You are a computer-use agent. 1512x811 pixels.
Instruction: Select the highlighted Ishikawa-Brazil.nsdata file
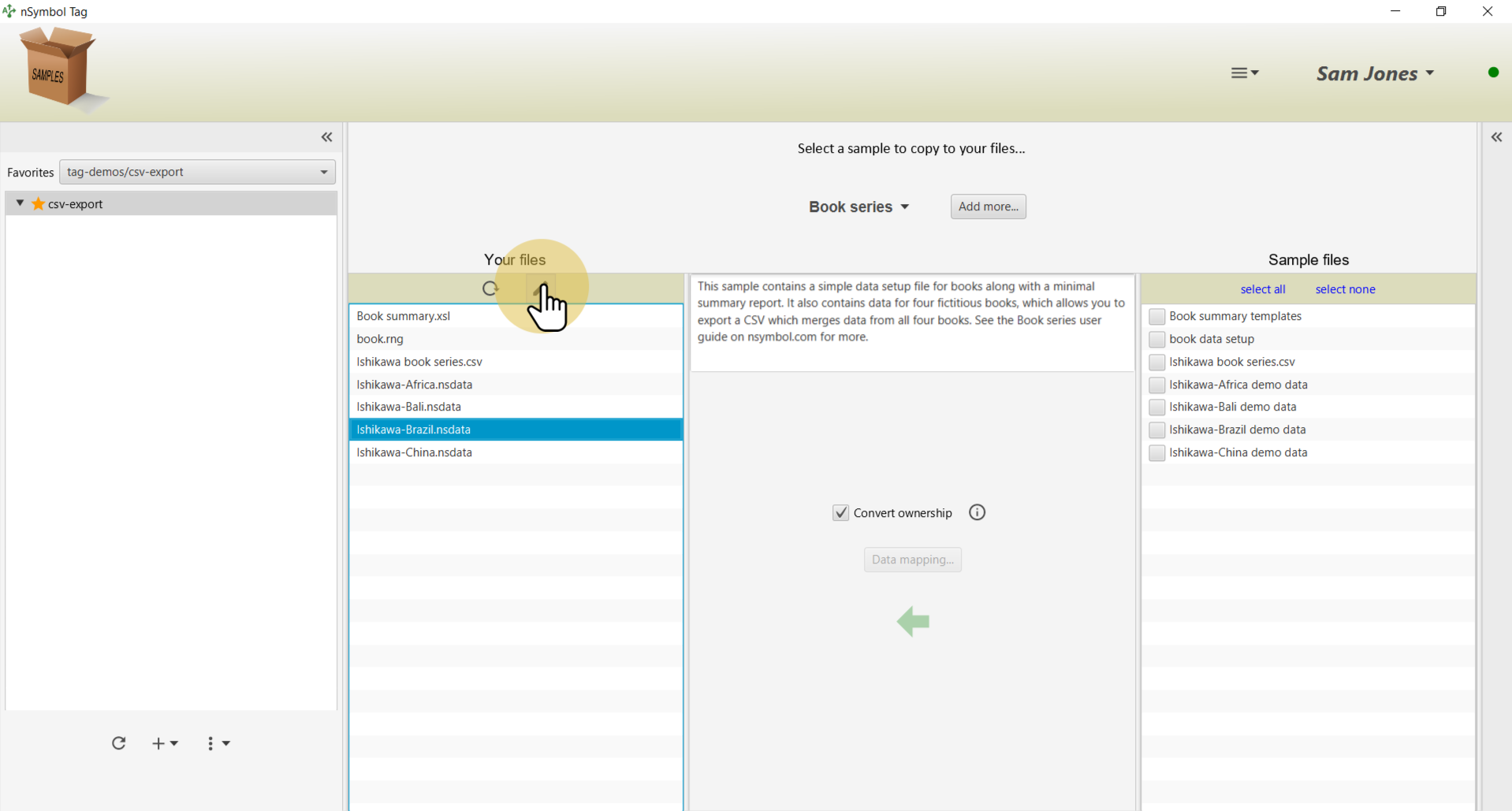pos(516,430)
